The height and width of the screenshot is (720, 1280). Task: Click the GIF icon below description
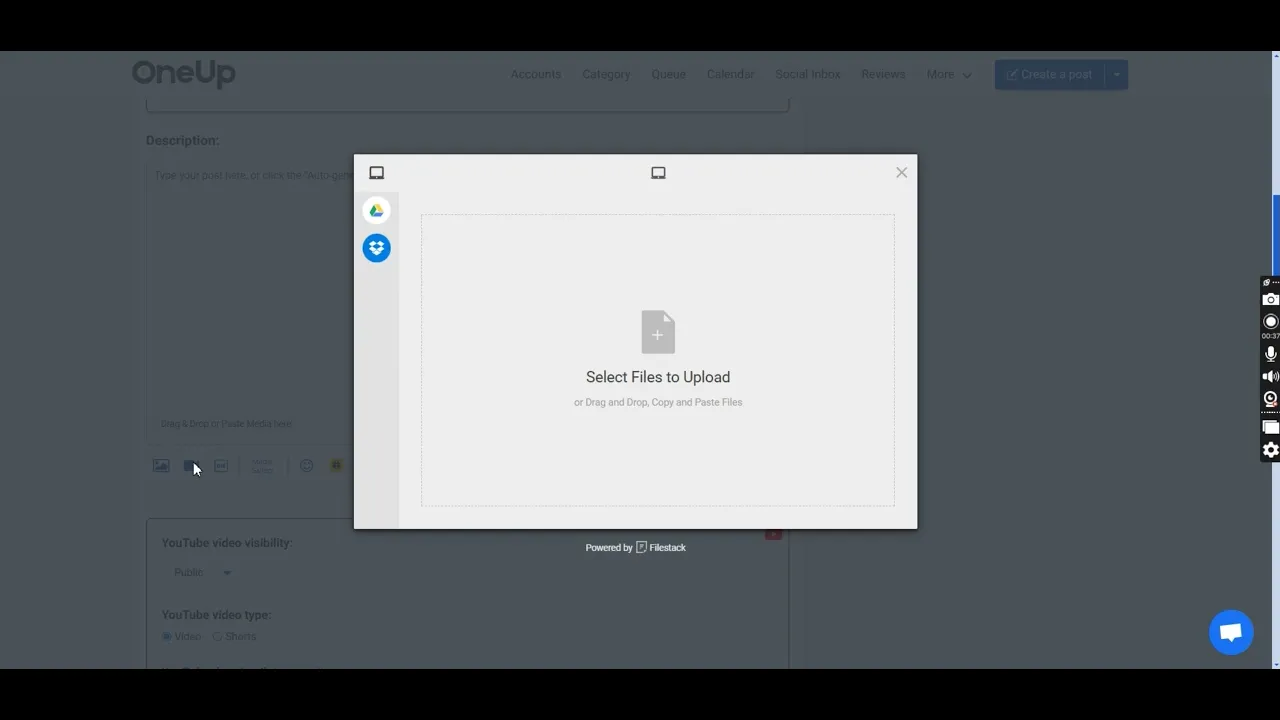(221, 466)
